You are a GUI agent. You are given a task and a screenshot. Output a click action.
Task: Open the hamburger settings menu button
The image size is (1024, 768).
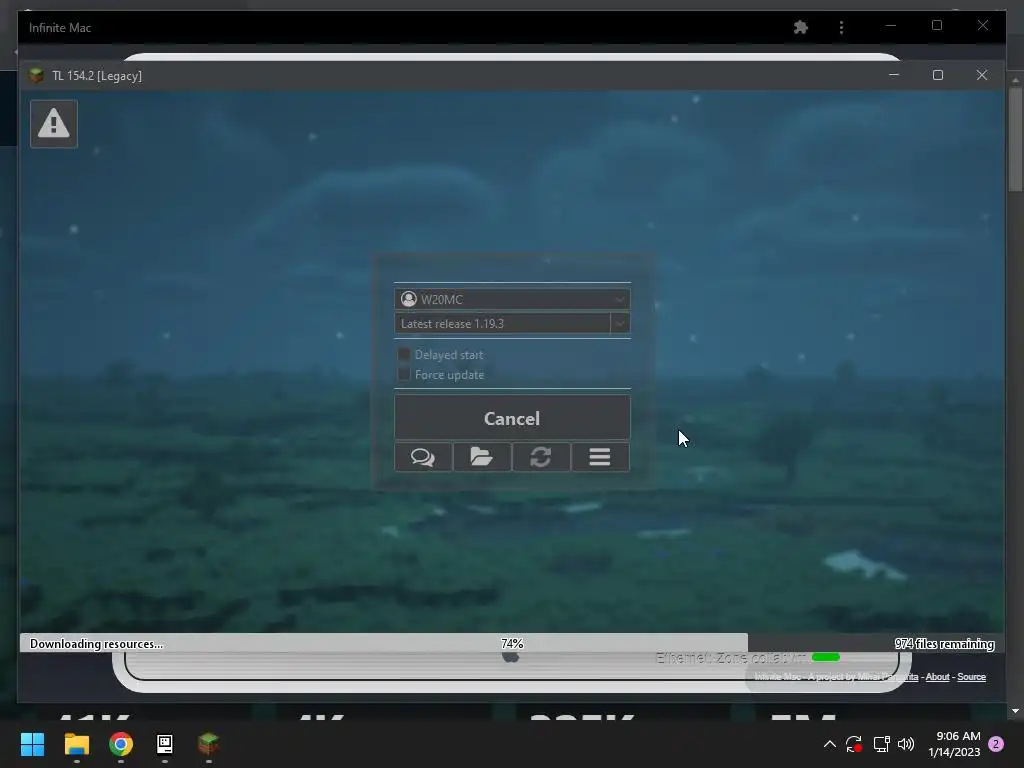tap(600, 456)
